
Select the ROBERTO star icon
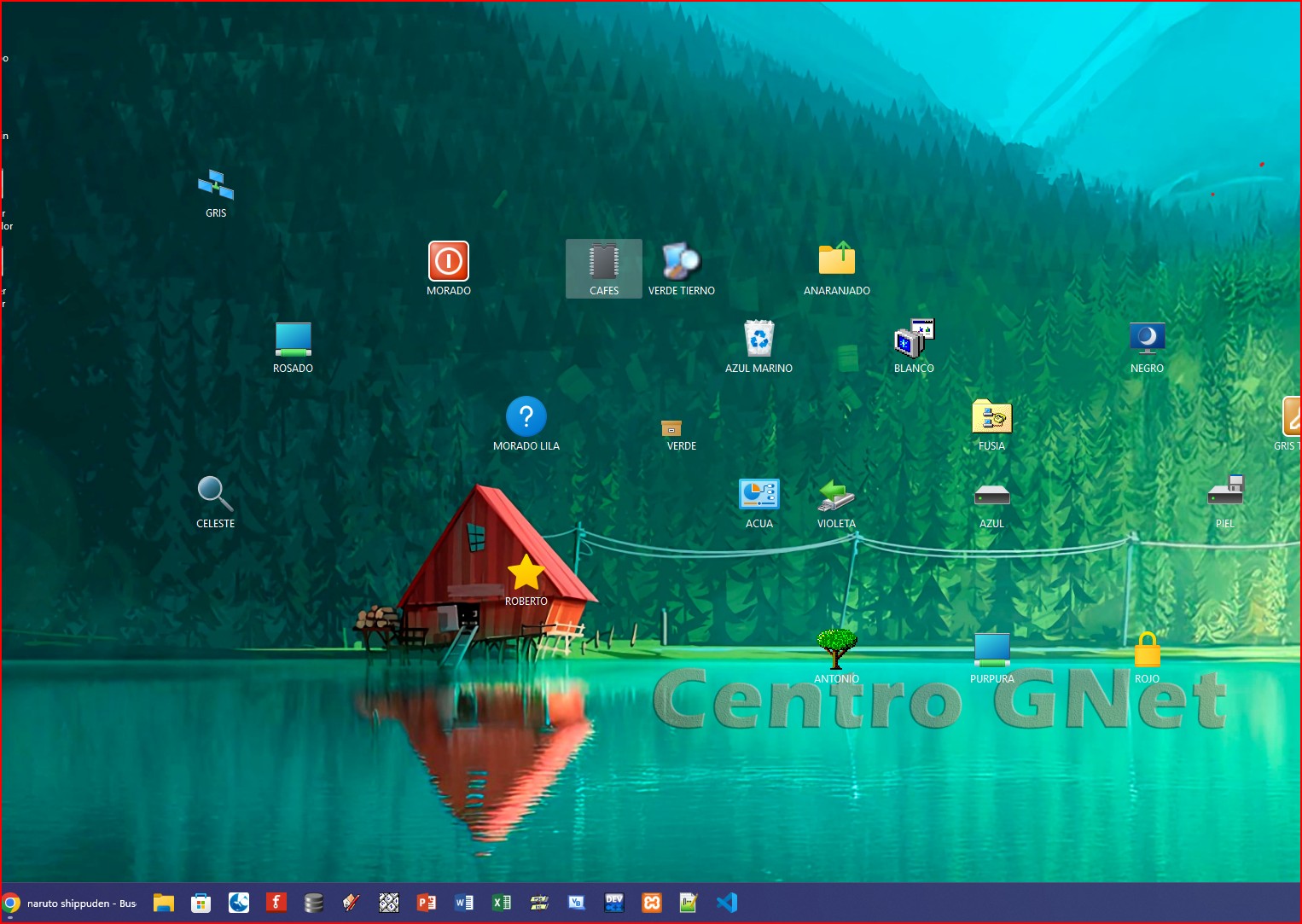[x=526, y=572]
